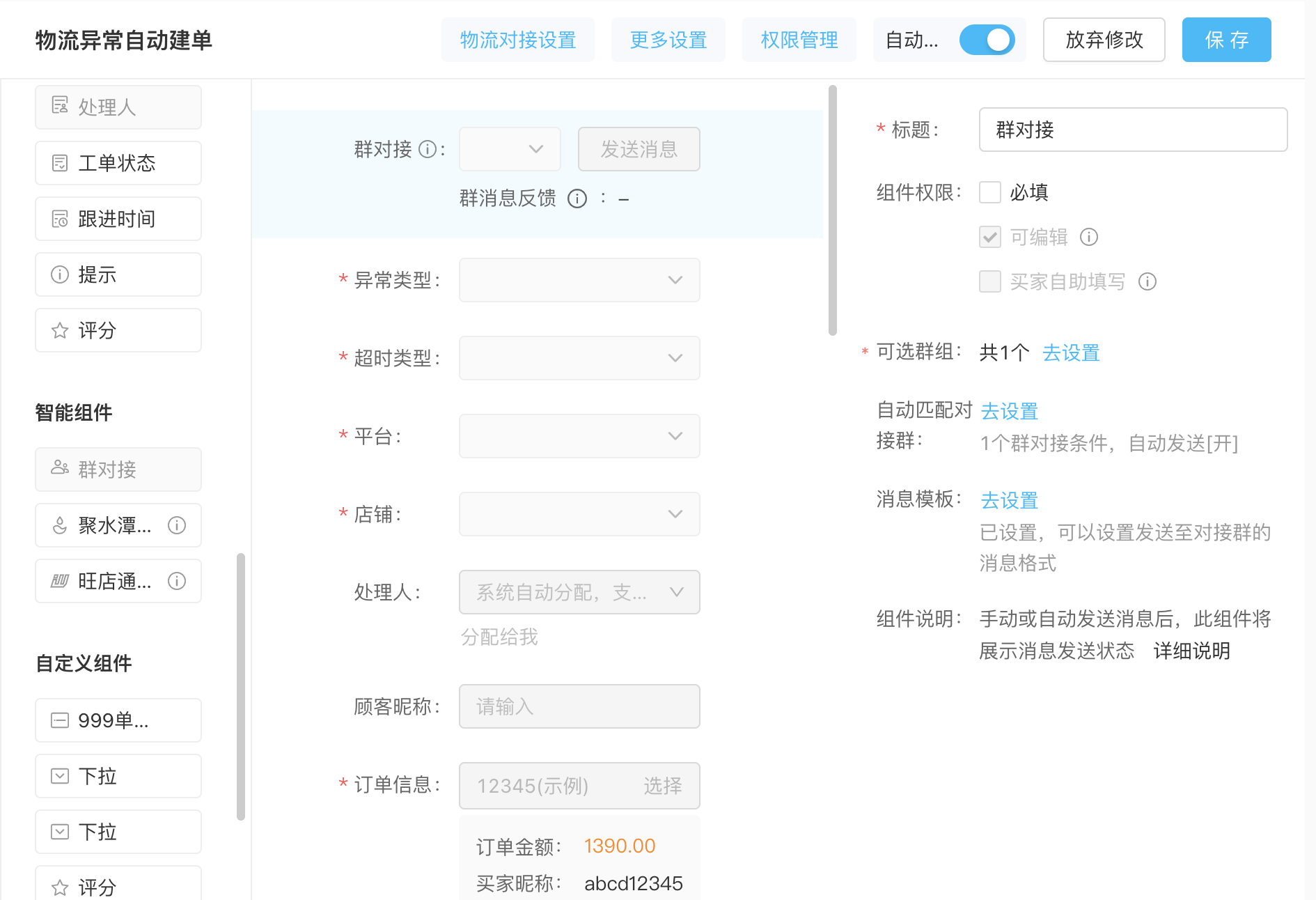Click the left component panel scrollbar
The height and width of the screenshot is (900, 1316).
pyautogui.click(x=241, y=687)
